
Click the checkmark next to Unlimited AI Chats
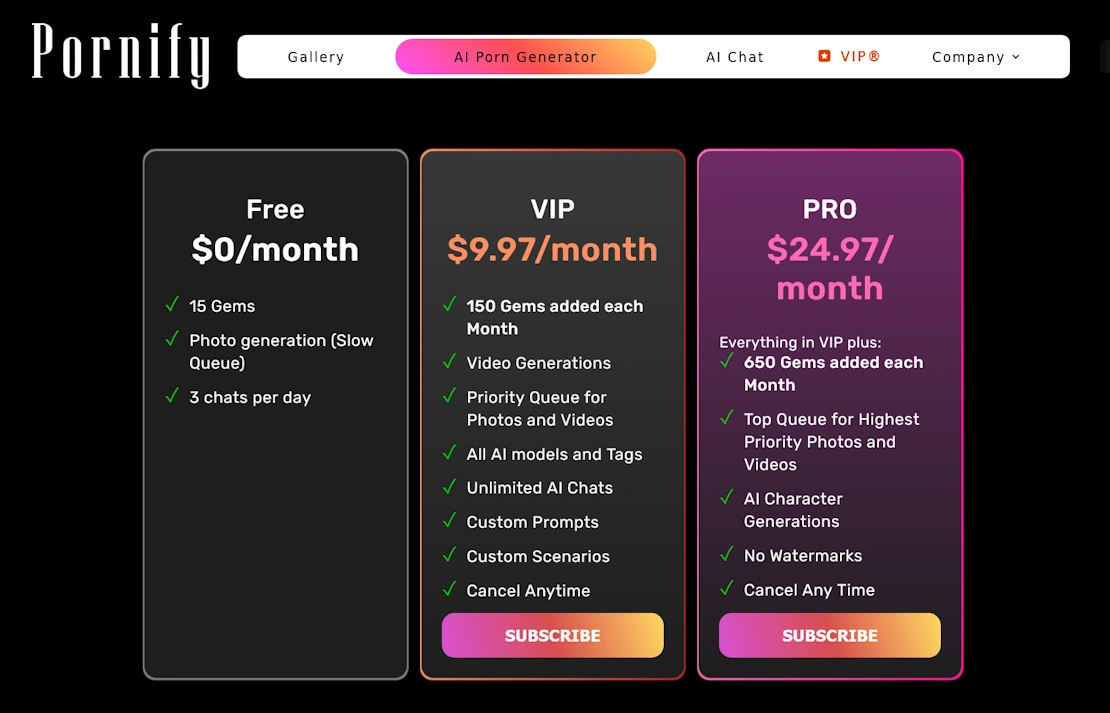[x=449, y=487]
